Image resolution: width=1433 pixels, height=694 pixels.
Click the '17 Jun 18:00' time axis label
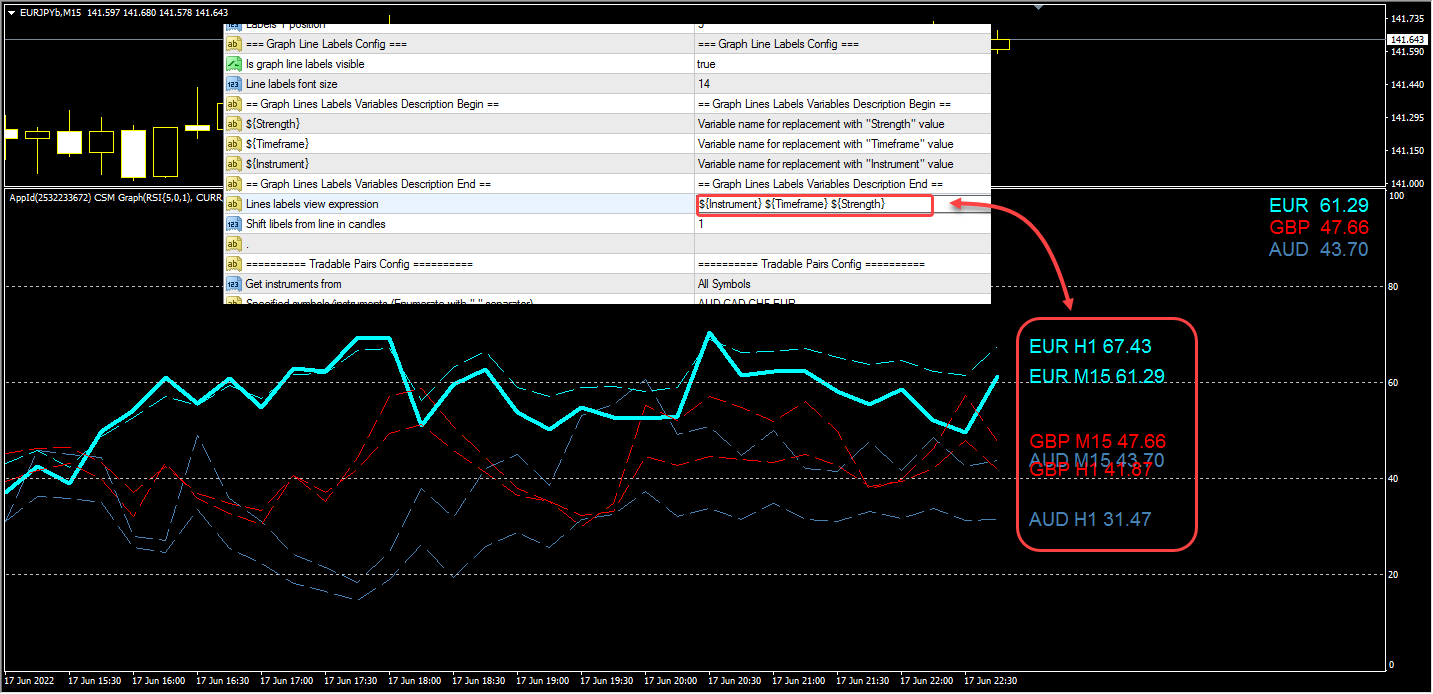pos(414,681)
